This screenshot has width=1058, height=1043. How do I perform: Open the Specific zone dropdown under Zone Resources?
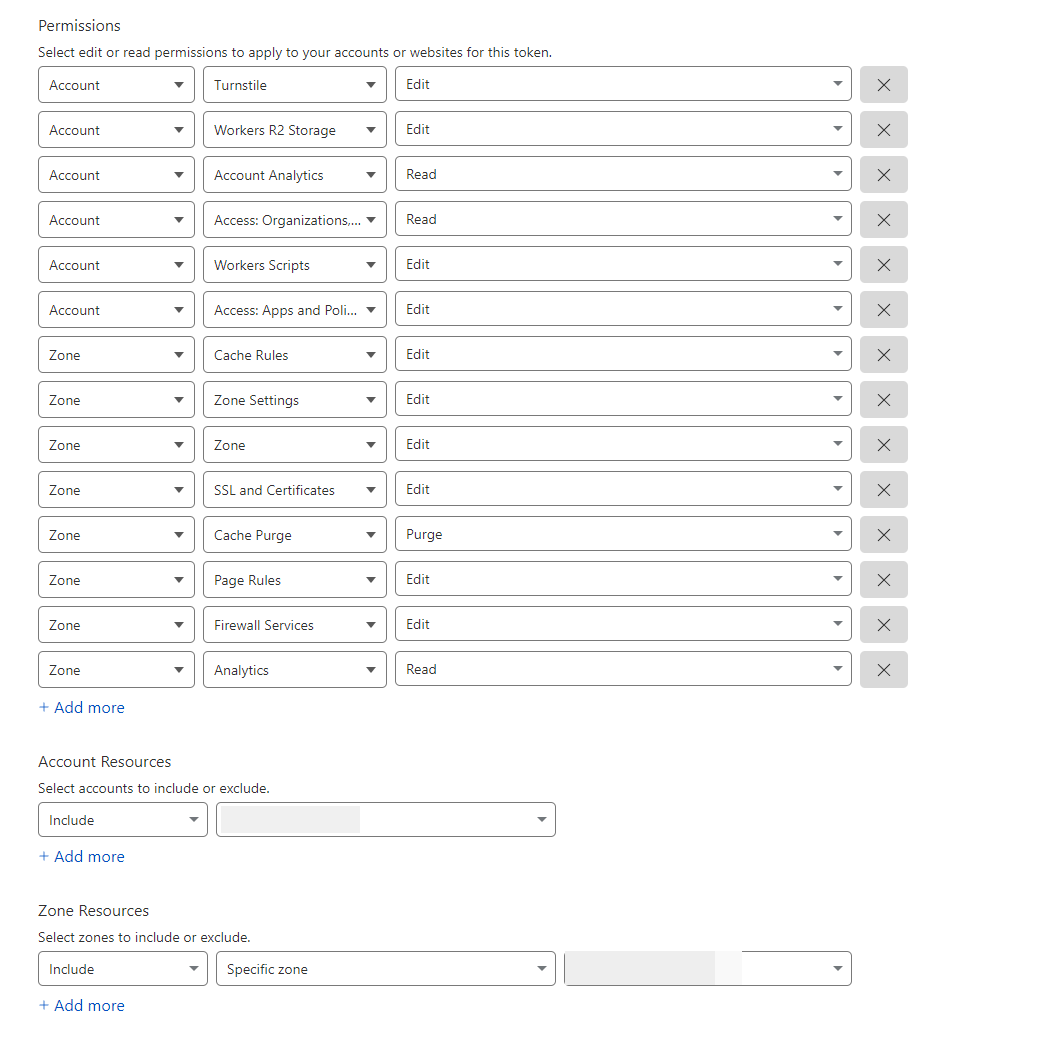[x=385, y=968]
